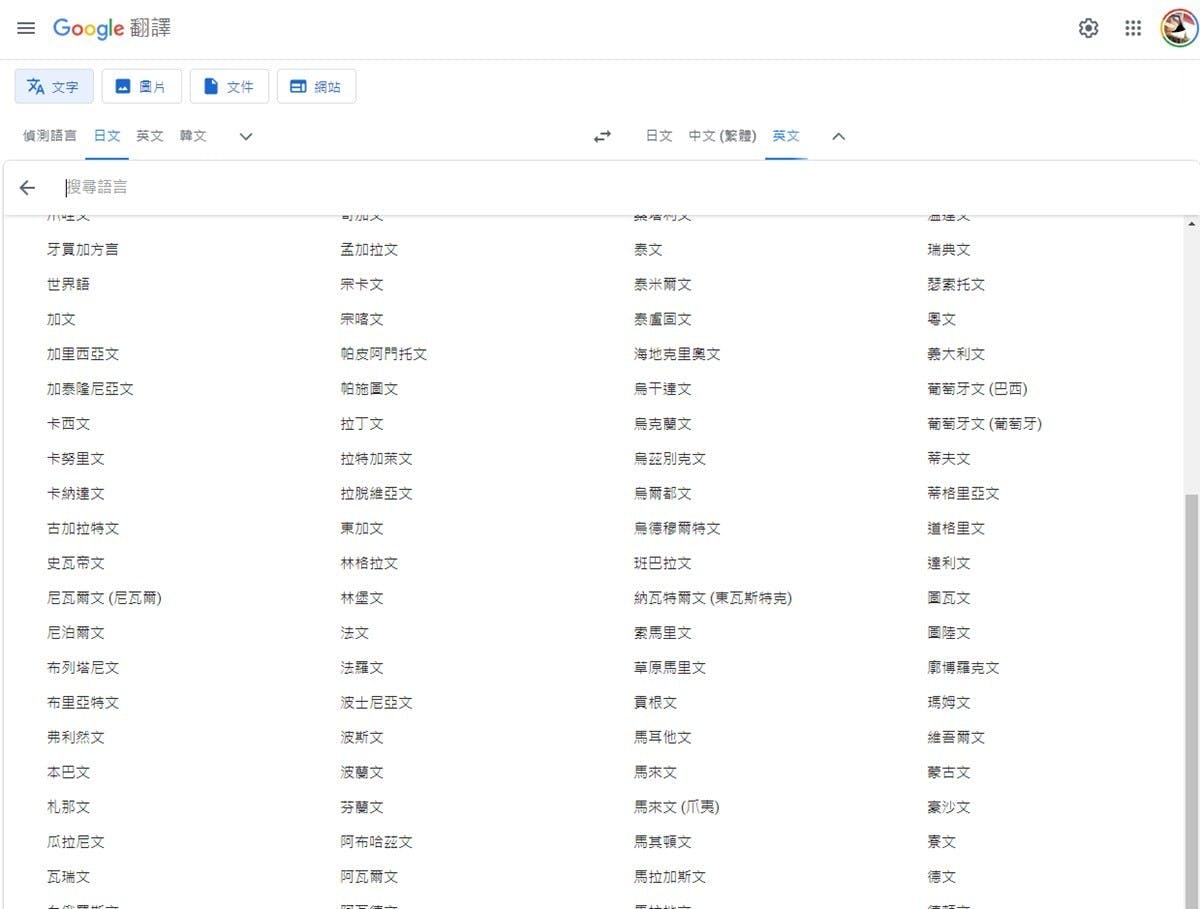The height and width of the screenshot is (909, 1200).
Task: Click the back arrow in language search
Action: [27, 188]
